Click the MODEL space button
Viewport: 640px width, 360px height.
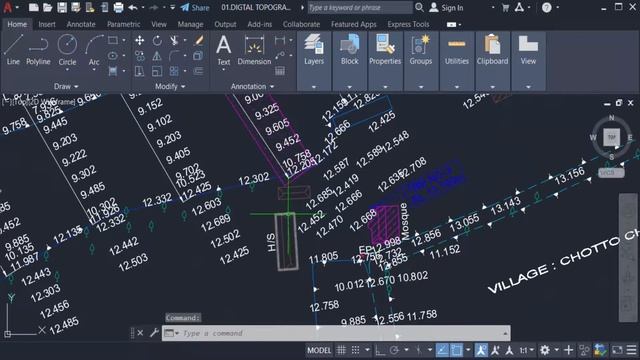tap(319, 350)
